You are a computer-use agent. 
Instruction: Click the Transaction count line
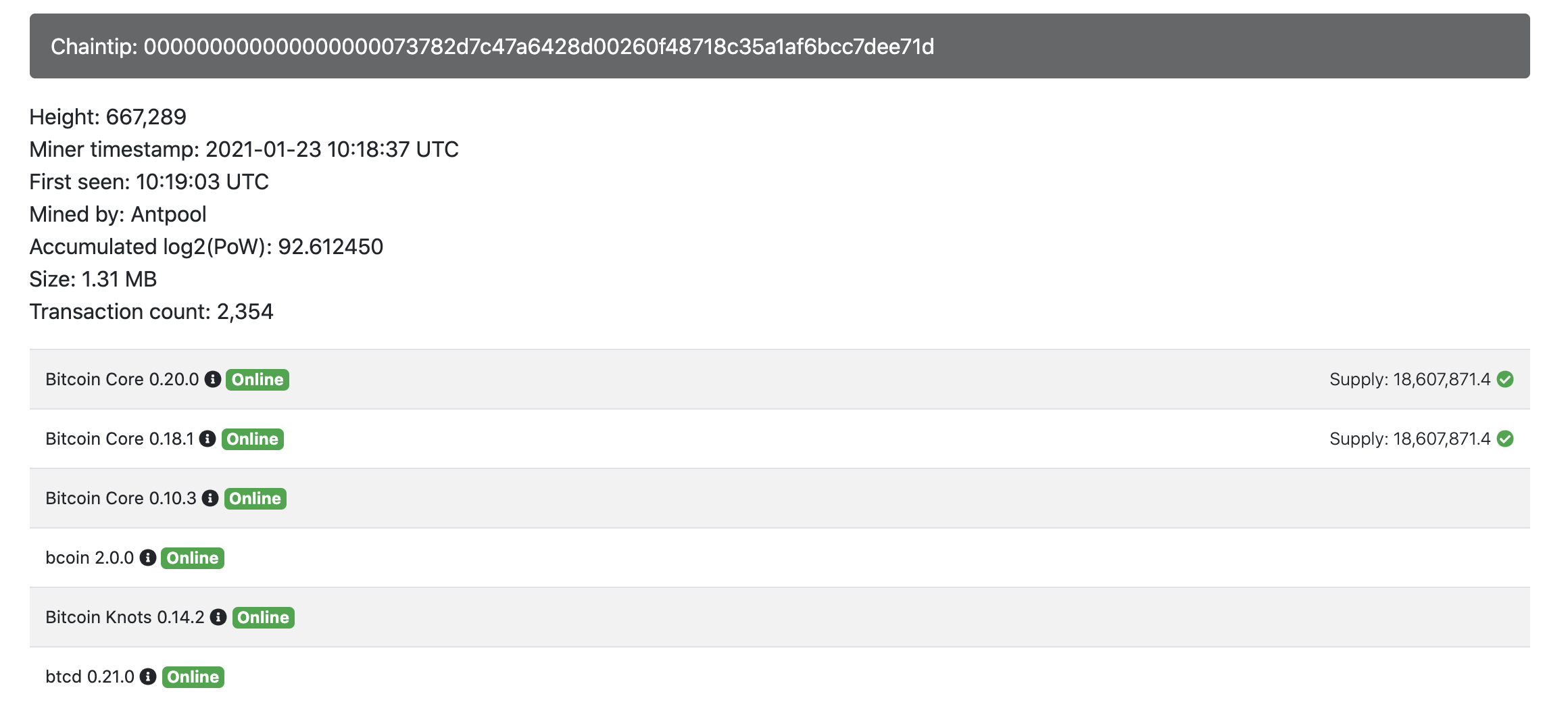coord(151,312)
